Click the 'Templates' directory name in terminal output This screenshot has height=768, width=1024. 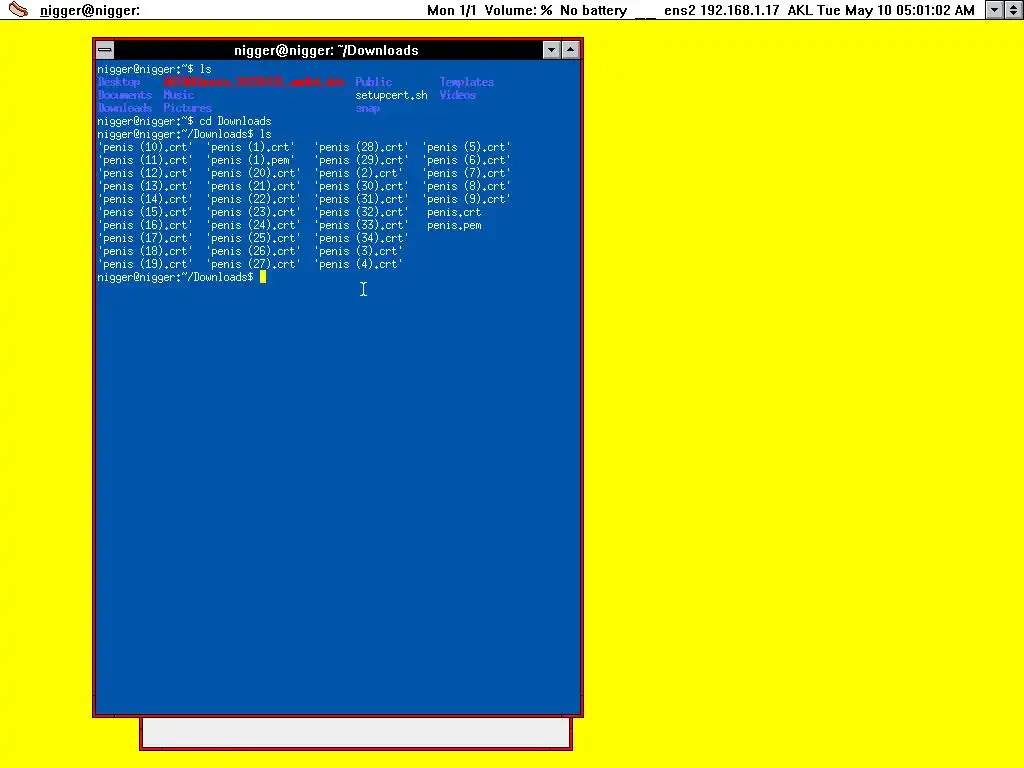click(x=466, y=82)
